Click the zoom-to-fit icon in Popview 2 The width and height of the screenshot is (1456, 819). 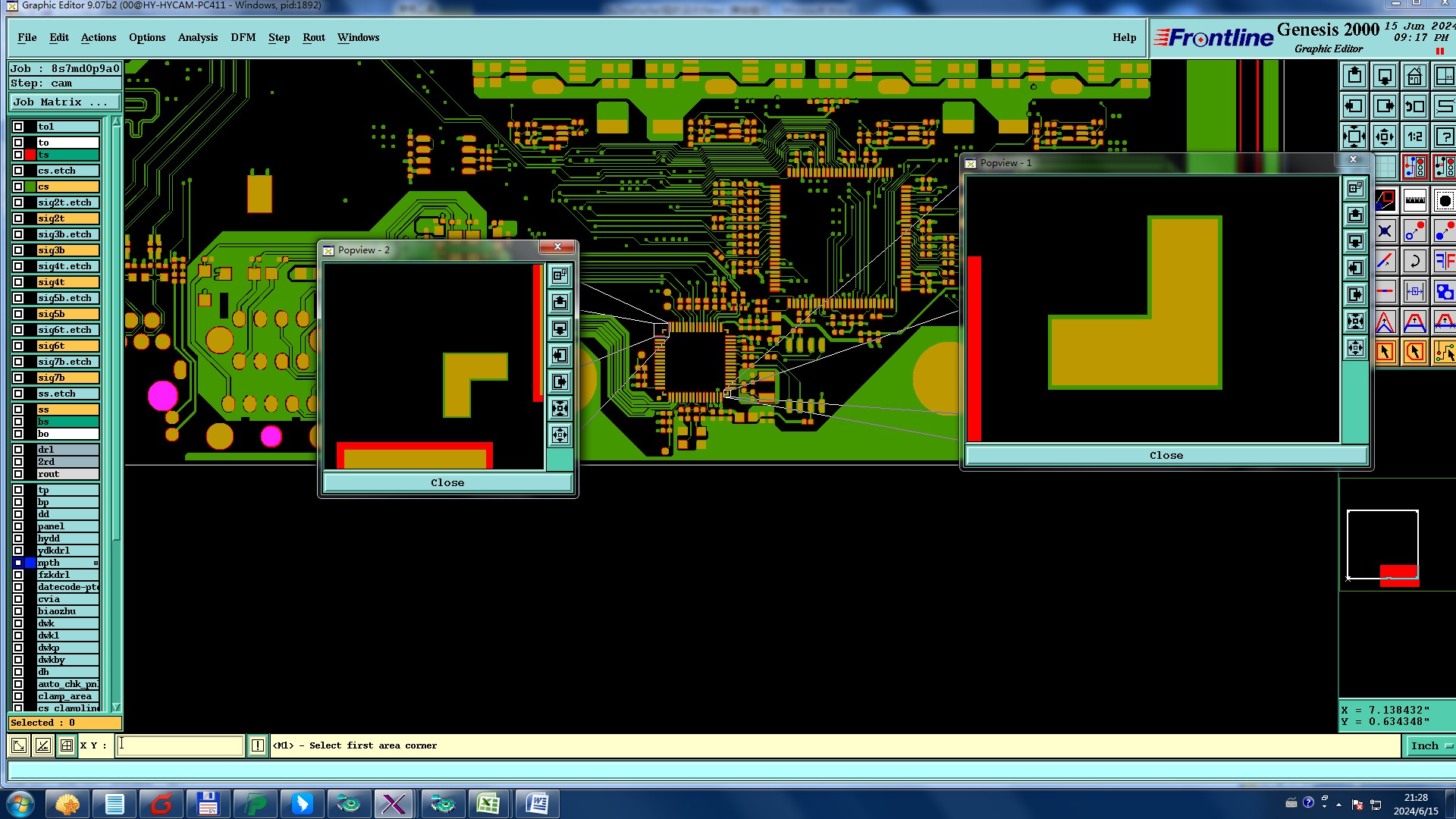click(560, 409)
